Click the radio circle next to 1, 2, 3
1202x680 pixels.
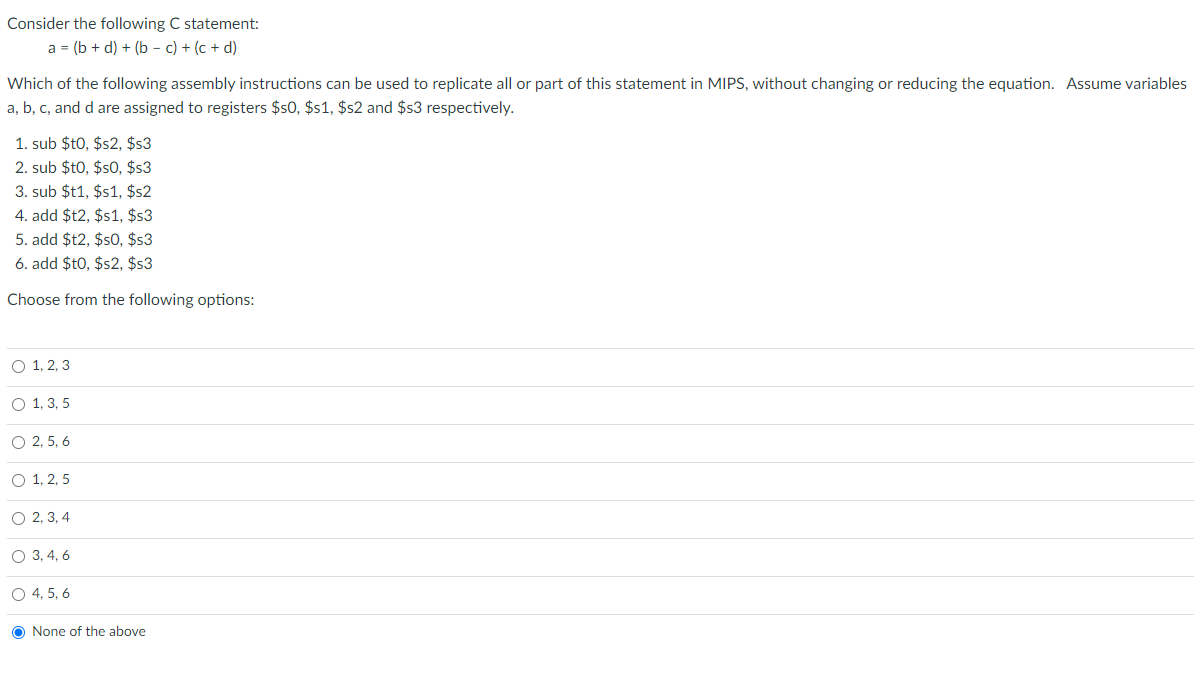click(18, 365)
